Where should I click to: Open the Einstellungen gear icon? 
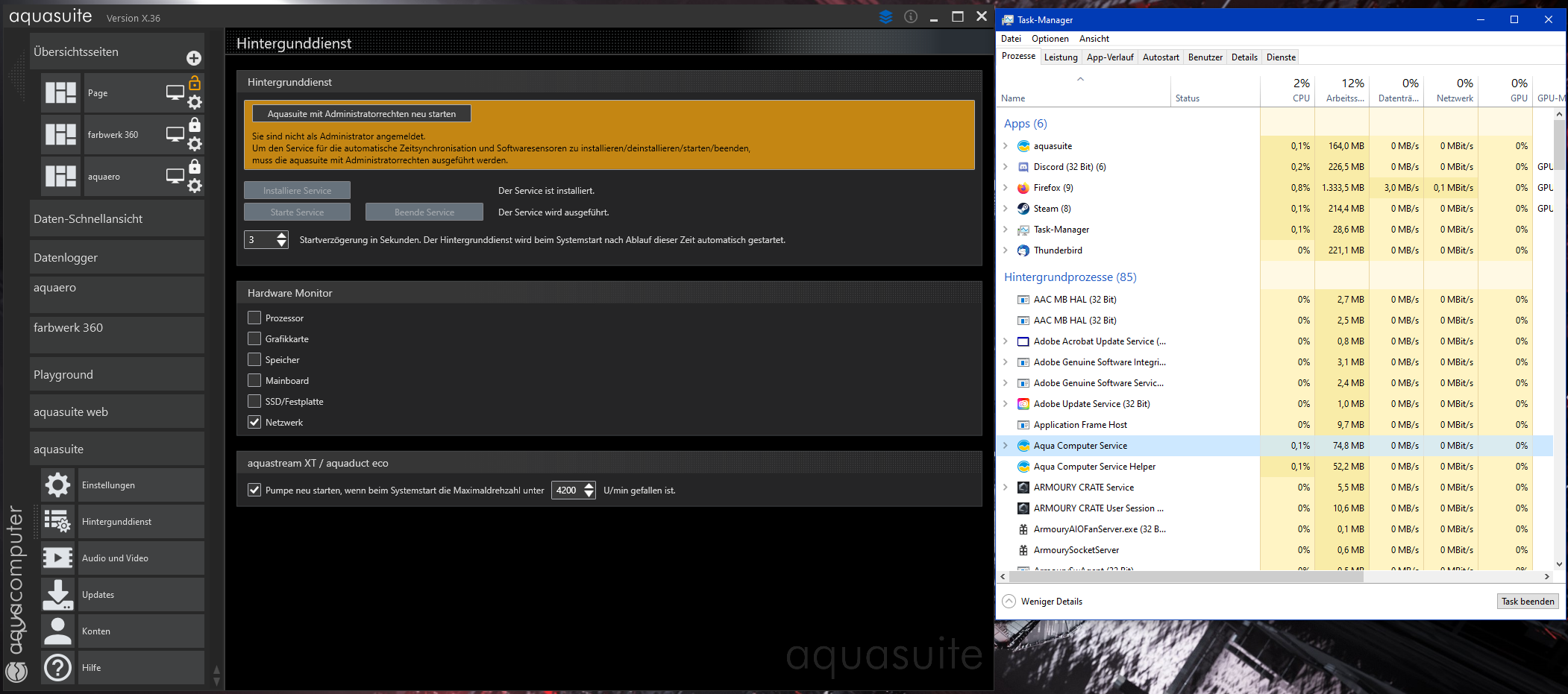(57, 485)
